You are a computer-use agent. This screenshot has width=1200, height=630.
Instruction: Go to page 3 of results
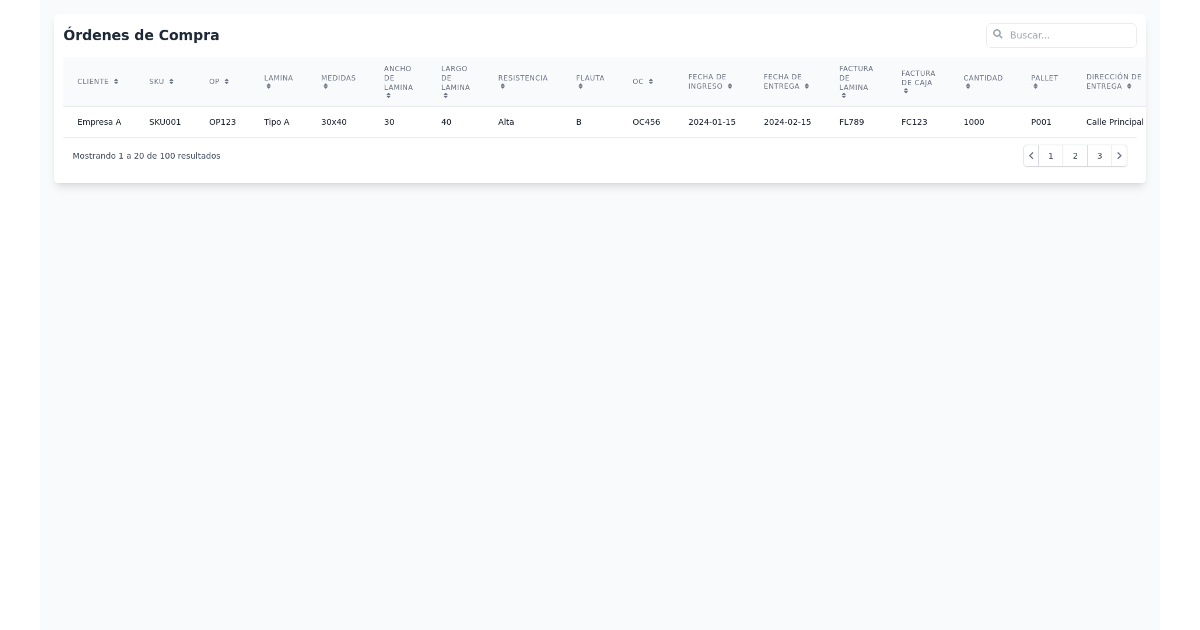1098,155
